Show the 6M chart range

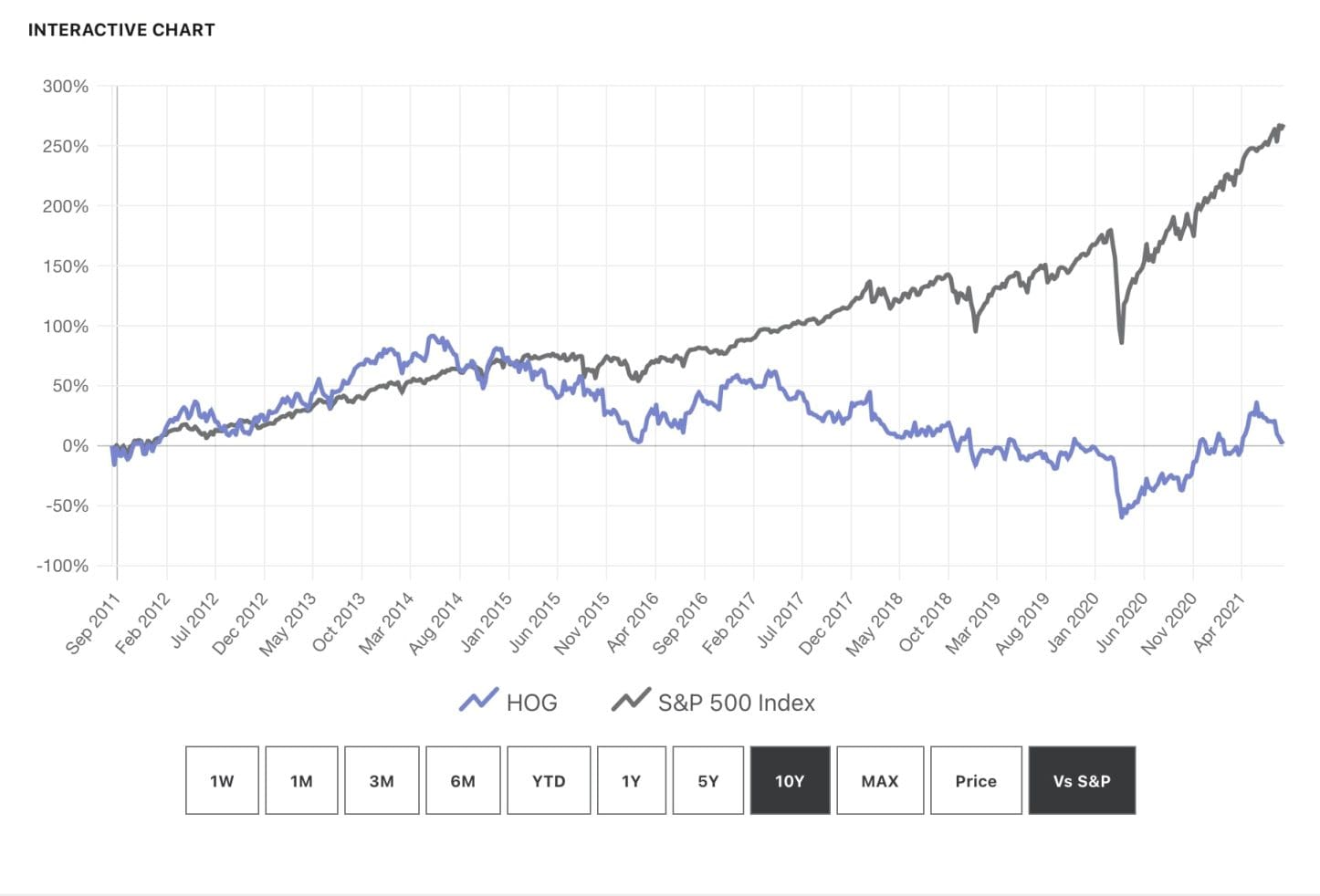tap(463, 780)
